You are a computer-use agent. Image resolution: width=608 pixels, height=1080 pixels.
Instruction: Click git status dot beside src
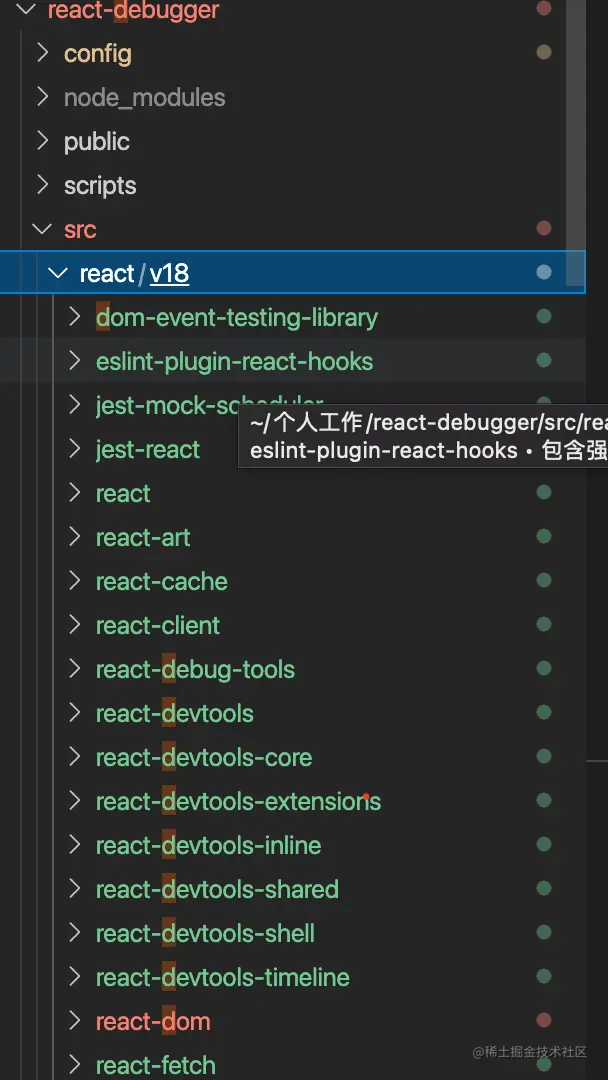[x=544, y=229]
